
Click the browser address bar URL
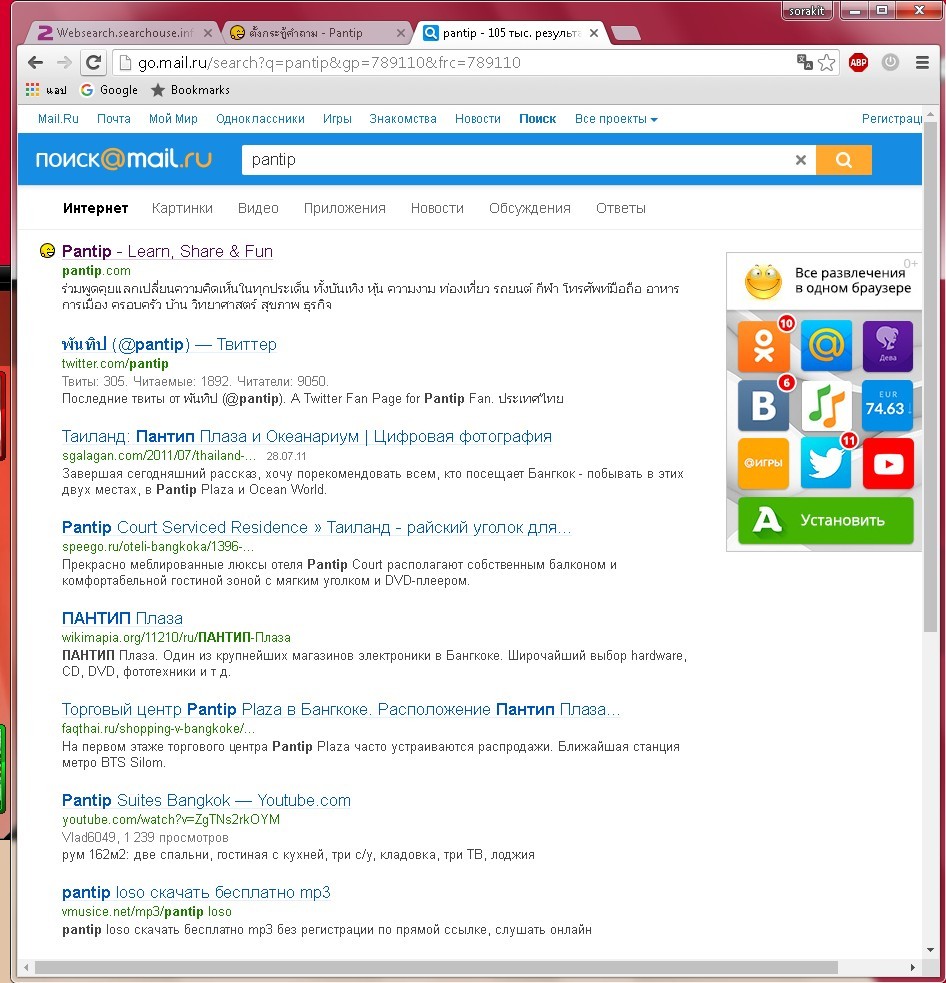point(329,63)
